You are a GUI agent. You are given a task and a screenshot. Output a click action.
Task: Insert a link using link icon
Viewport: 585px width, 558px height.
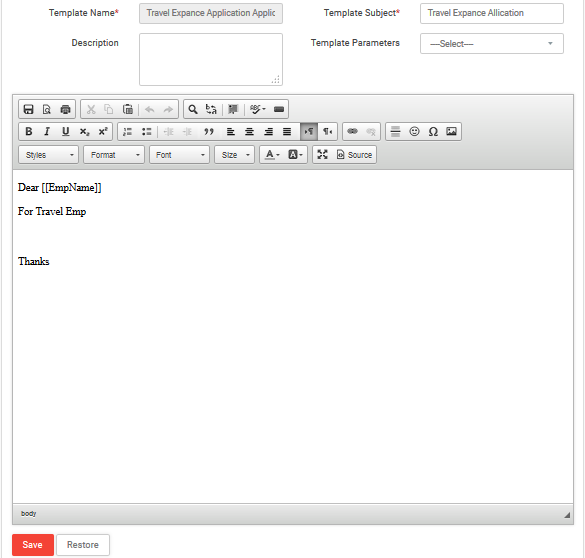click(x=352, y=131)
